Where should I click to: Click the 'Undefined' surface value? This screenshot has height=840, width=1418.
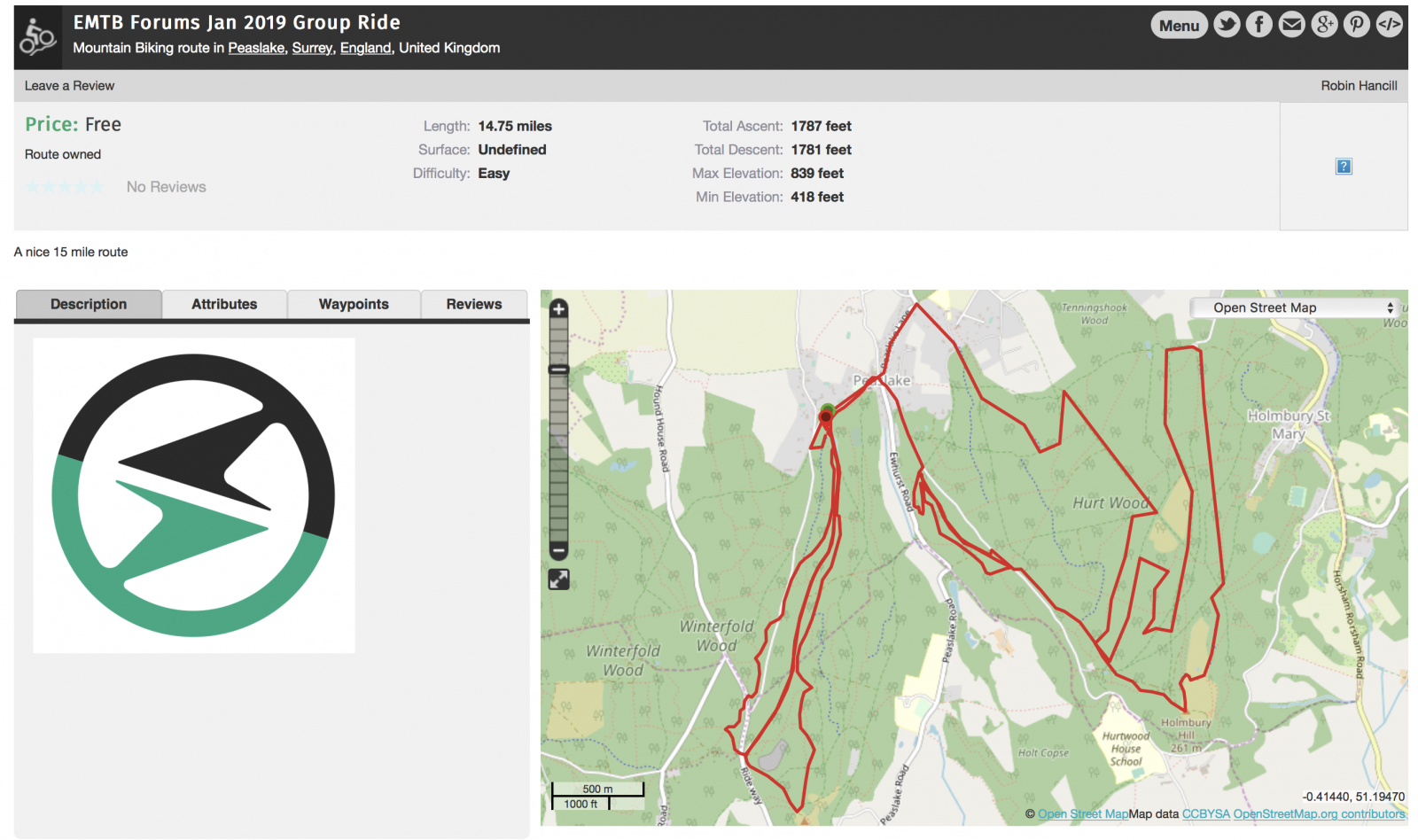pyautogui.click(x=512, y=150)
